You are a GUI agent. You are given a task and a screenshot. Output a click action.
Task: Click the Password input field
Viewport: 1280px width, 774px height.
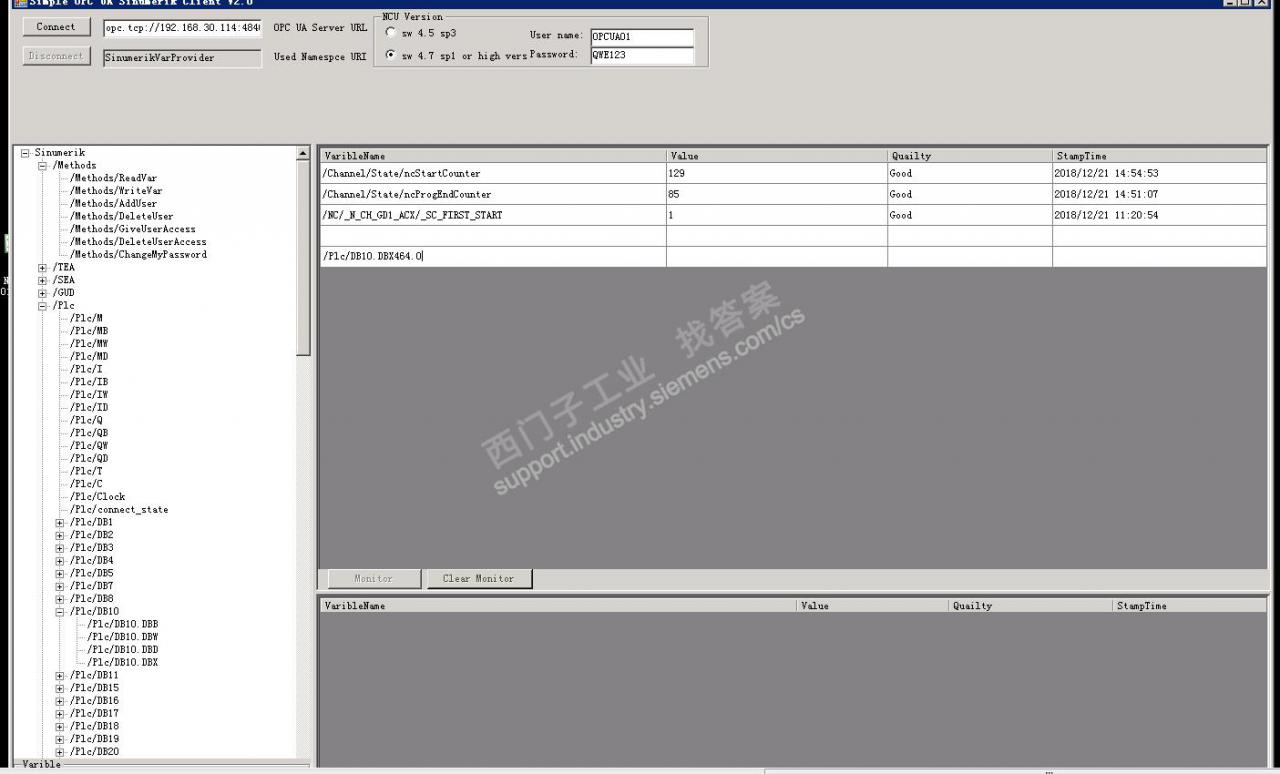pyautogui.click(x=641, y=56)
